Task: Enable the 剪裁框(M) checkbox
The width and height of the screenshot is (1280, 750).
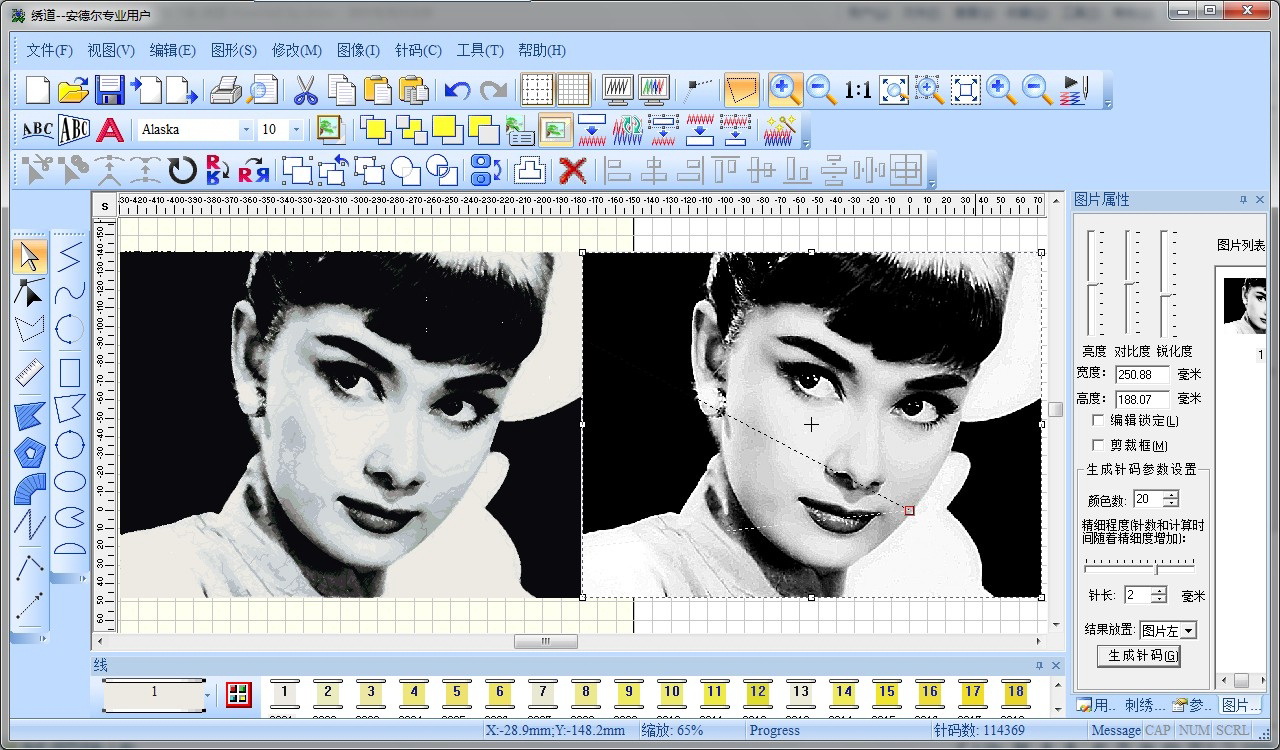Action: pos(1099,445)
